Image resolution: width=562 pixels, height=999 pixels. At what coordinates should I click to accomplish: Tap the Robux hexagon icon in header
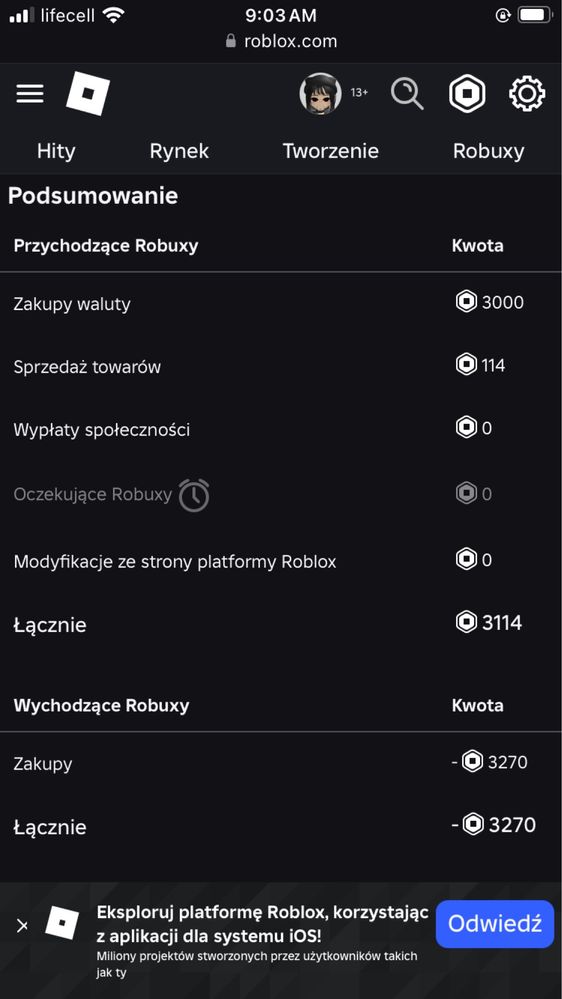[467, 94]
